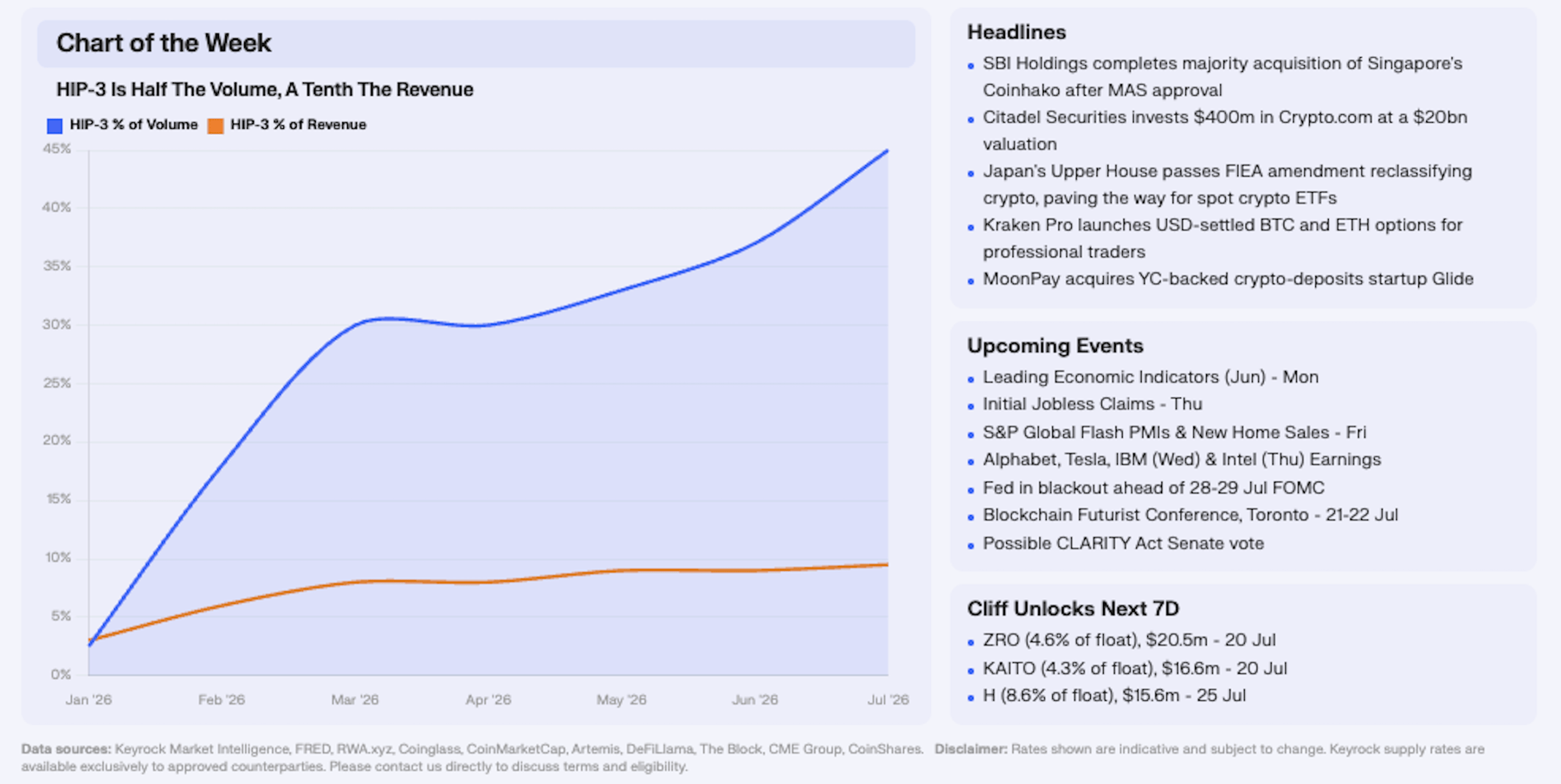Click the Citadel Securities Crypto.com headline
This screenshot has width=1561, height=784.
[1225, 130]
